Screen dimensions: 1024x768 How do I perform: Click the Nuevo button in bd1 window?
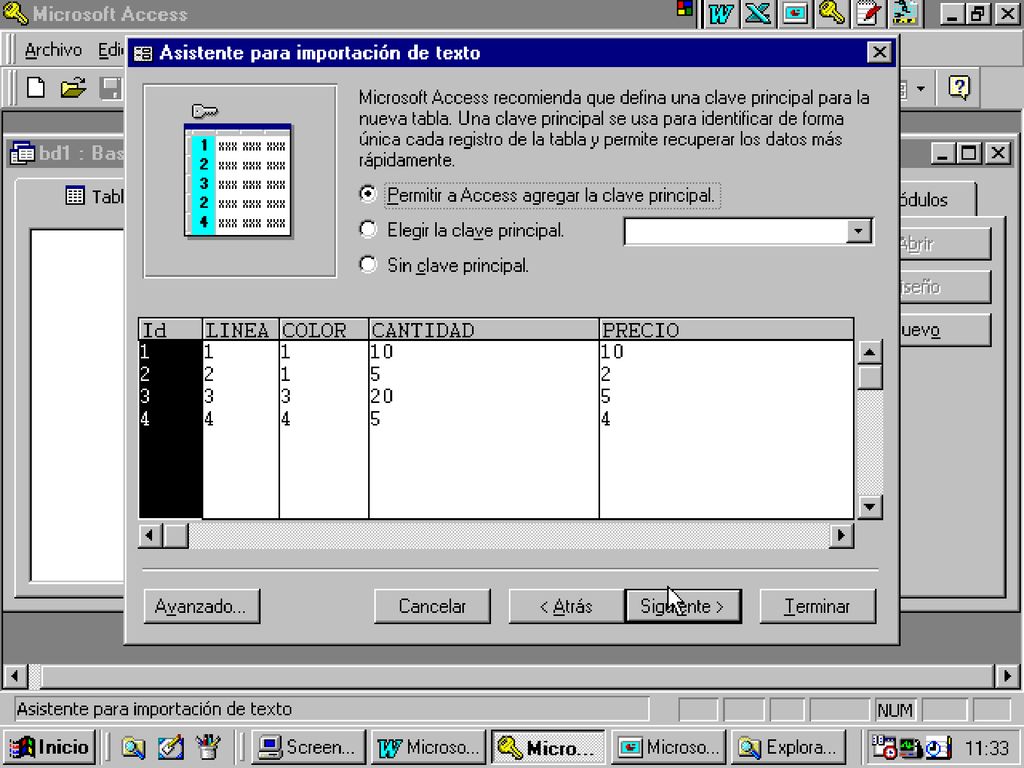click(x=945, y=330)
